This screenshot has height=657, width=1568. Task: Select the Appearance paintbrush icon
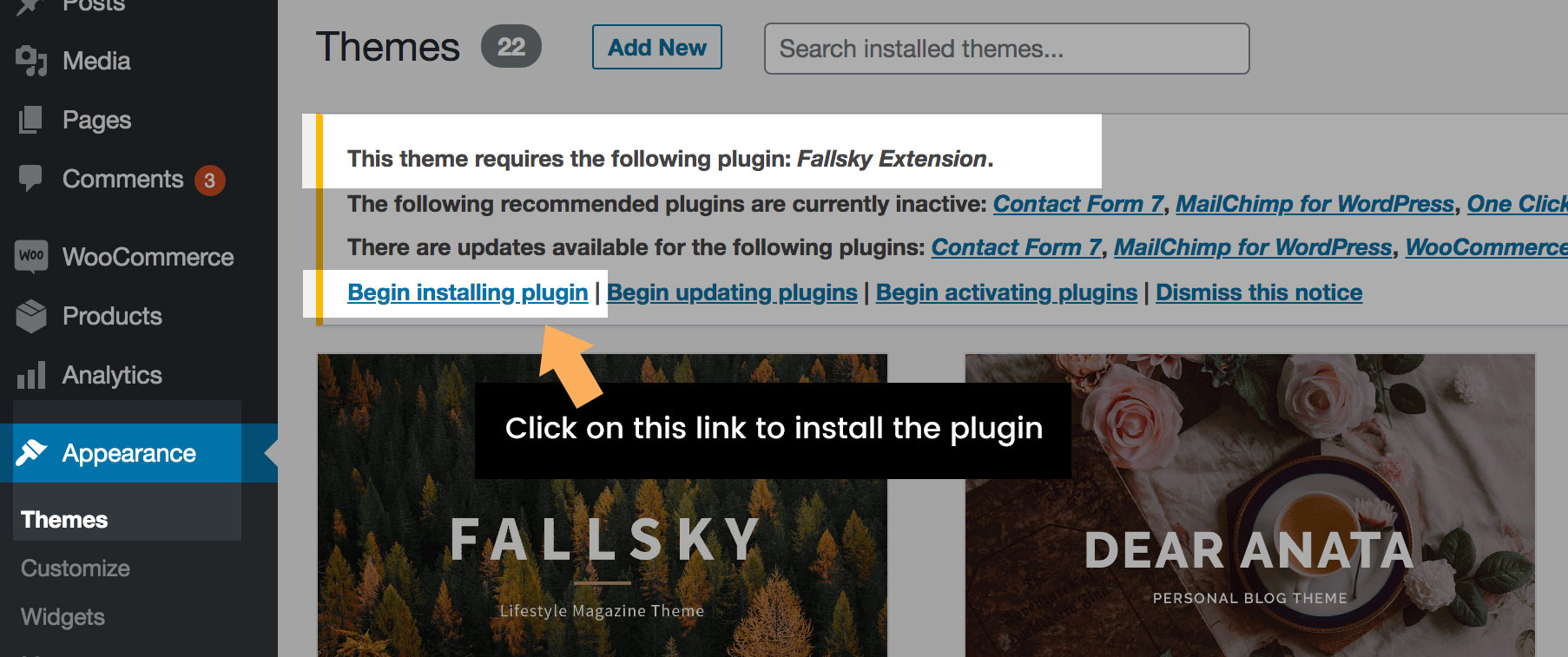click(32, 452)
